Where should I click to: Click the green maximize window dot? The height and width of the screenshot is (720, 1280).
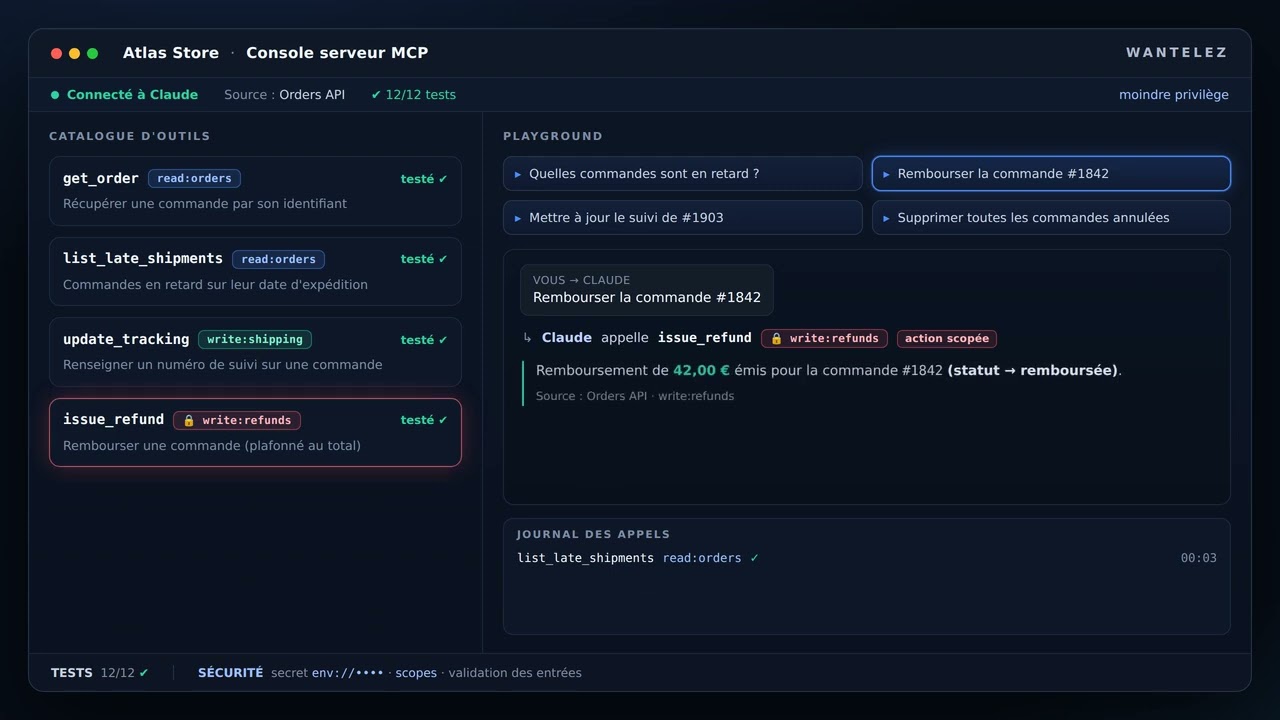(x=92, y=53)
